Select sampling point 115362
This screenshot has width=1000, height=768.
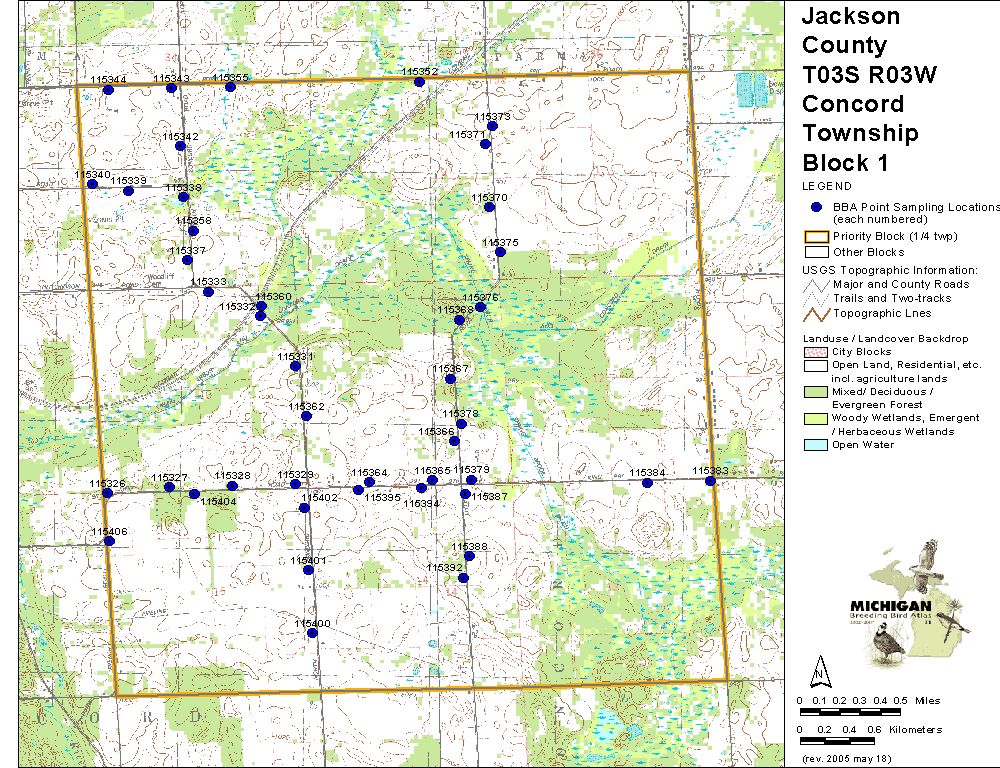tap(306, 416)
